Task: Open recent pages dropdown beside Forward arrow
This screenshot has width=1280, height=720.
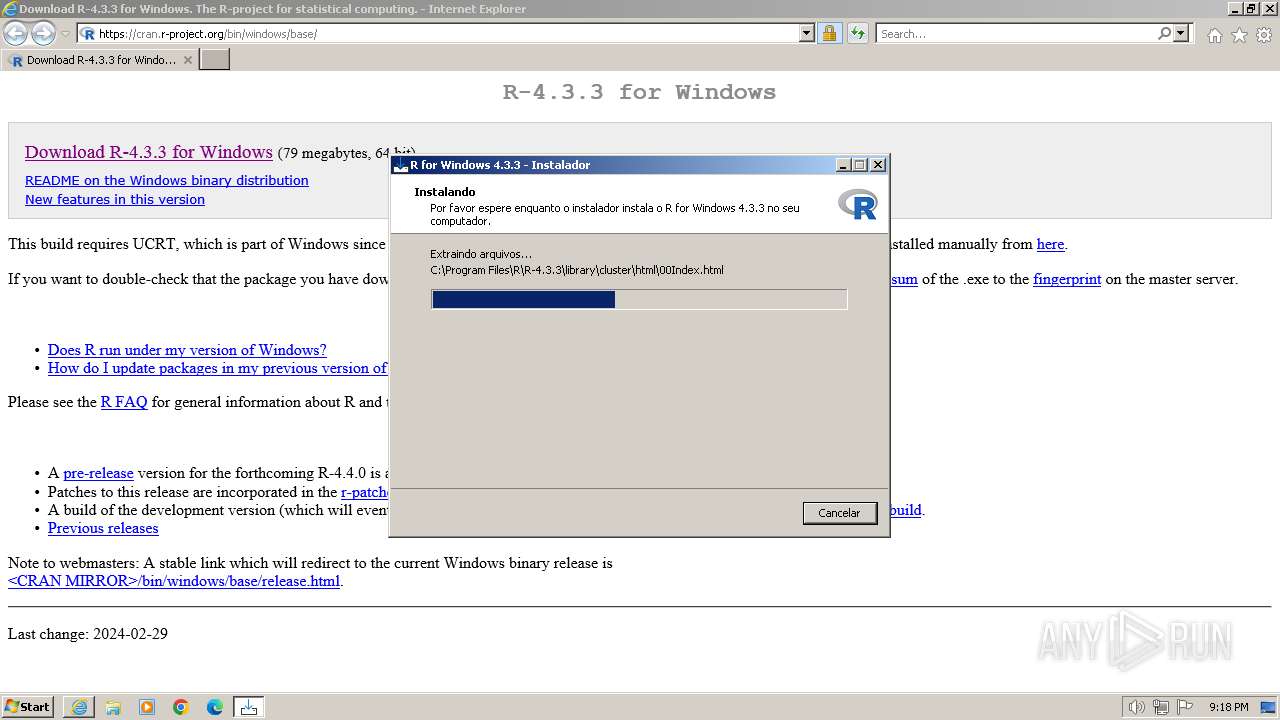Action: (65, 34)
